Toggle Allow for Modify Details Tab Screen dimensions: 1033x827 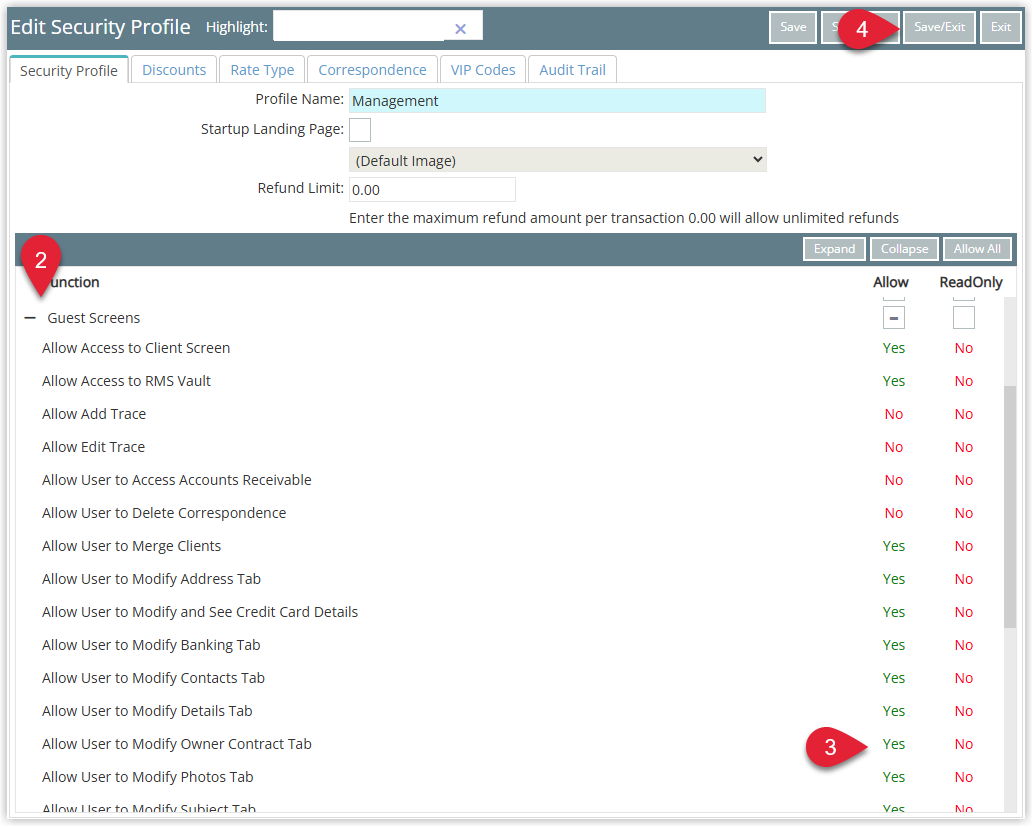[x=893, y=711]
